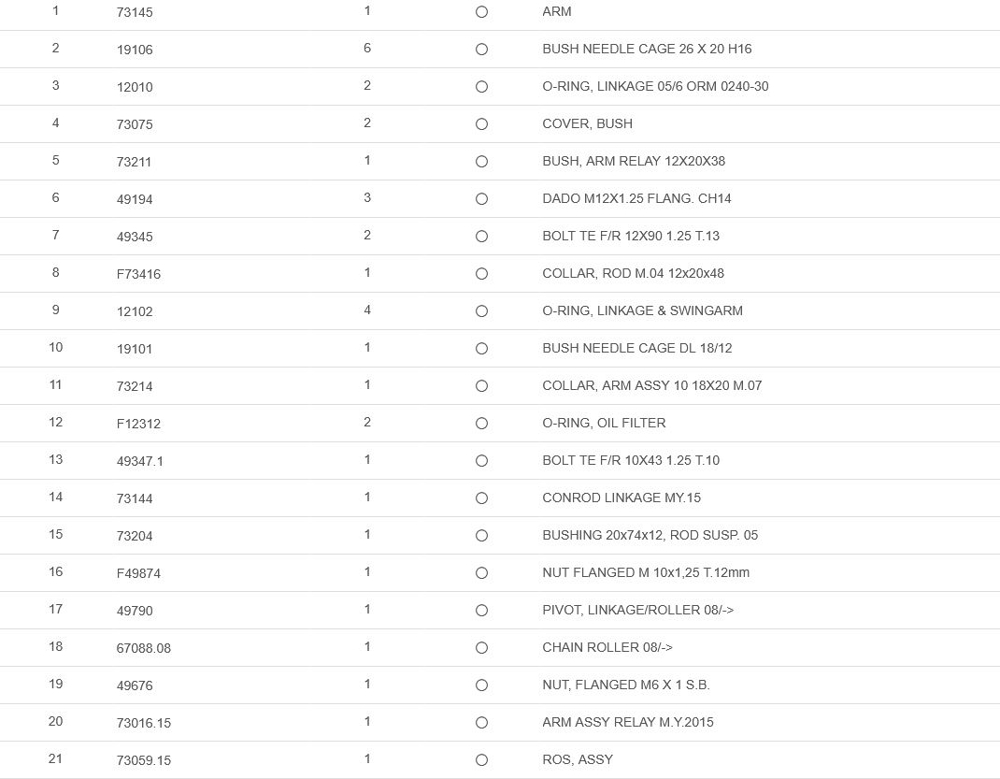Image resolution: width=1000 pixels, height=779 pixels.
Task: Select the radio circle for ARM row
Action: pyautogui.click(x=482, y=12)
